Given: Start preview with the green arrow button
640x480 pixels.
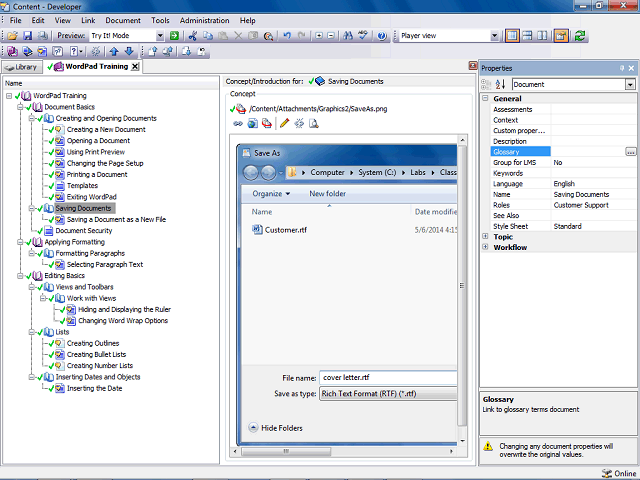Looking at the screenshot, I should [175, 36].
